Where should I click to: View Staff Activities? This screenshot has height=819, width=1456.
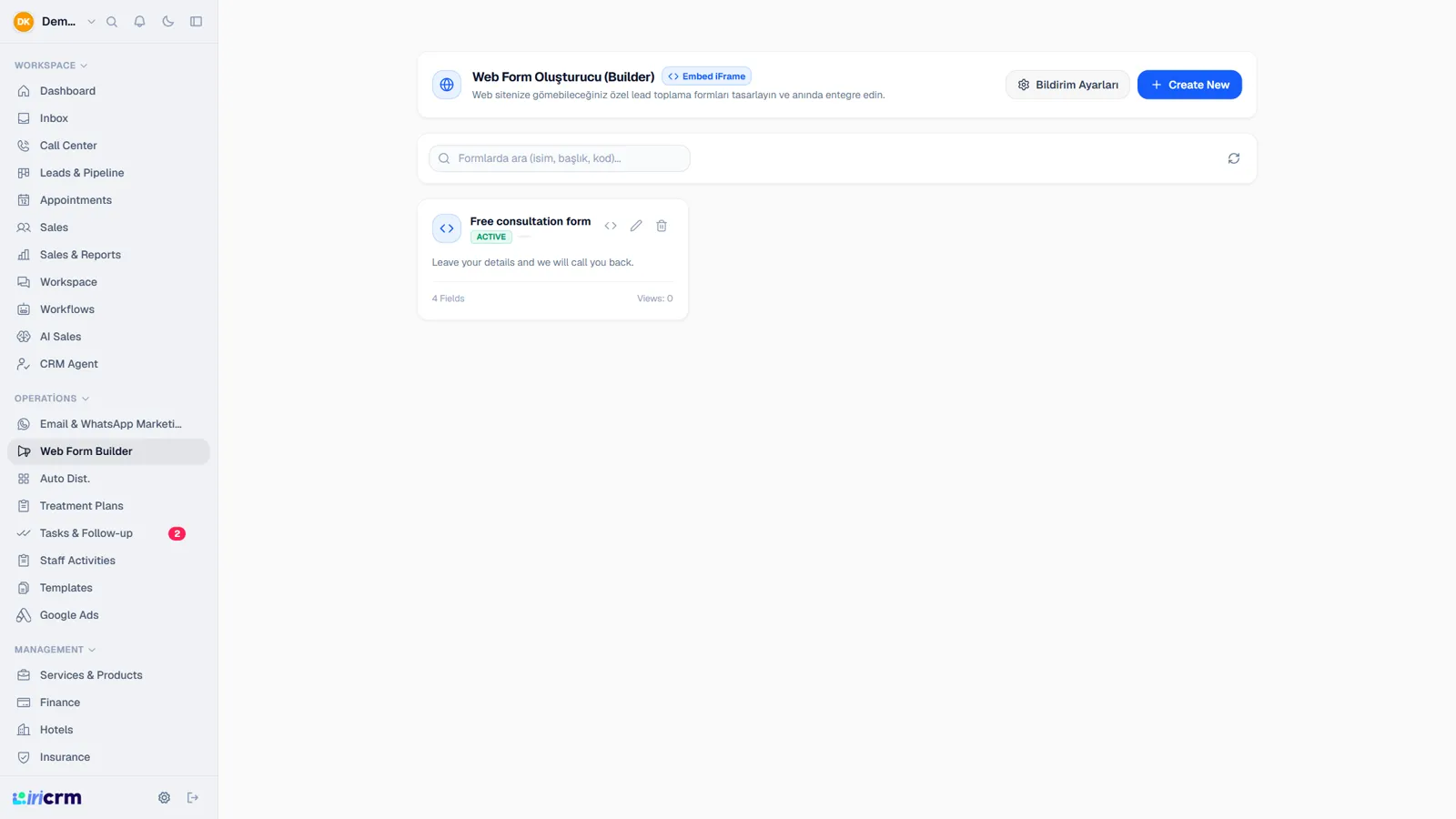click(x=108, y=561)
